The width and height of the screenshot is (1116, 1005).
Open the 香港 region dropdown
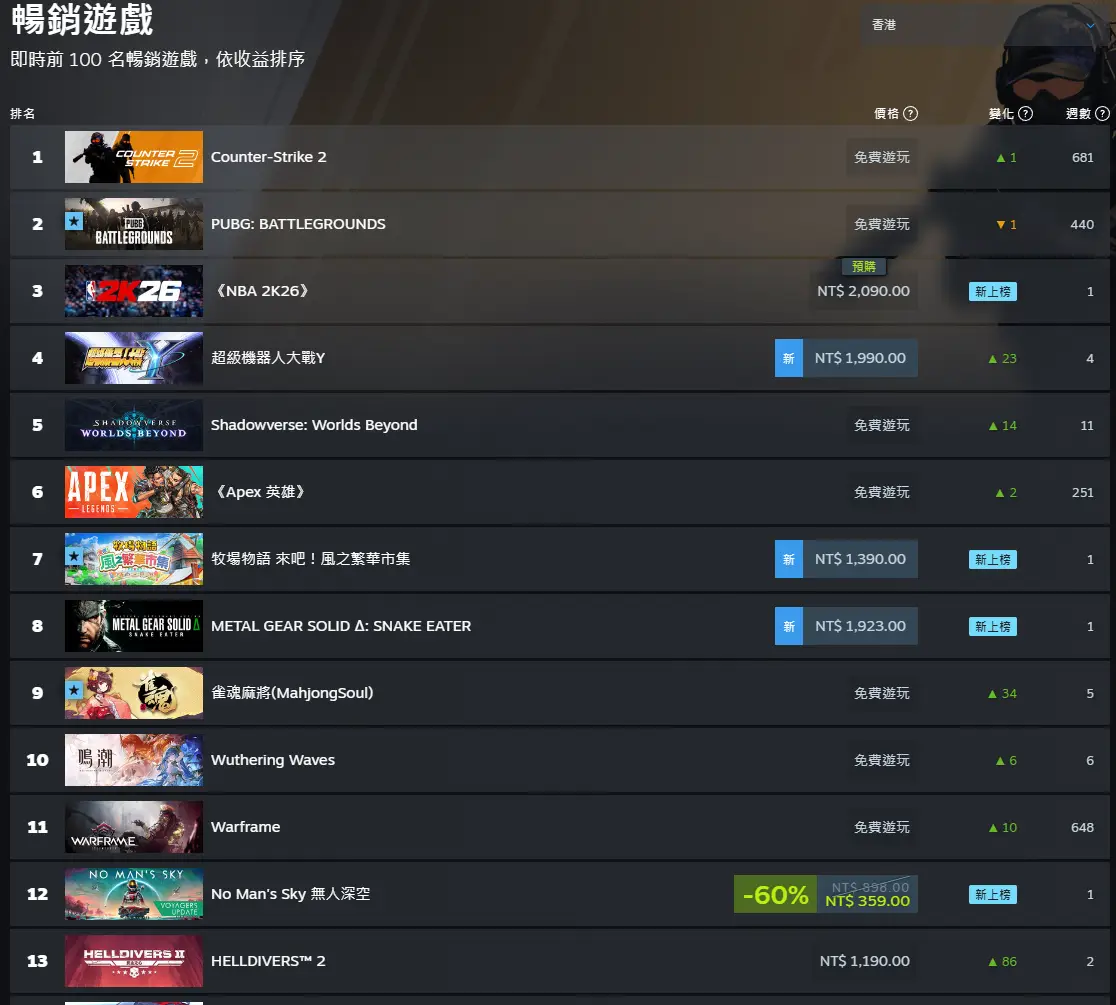(x=983, y=25)
